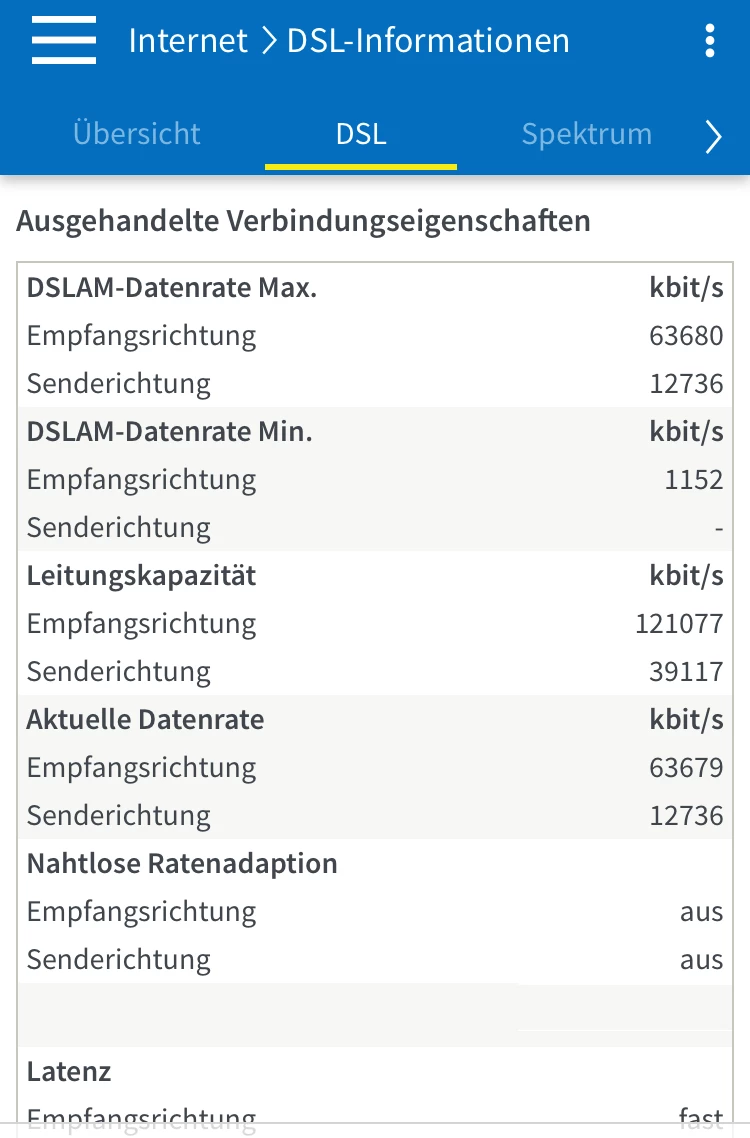The height and width of the screenshot is (1138, 750).
Task: Click the 63679 current rate value
Action: [x=686, y=768]
